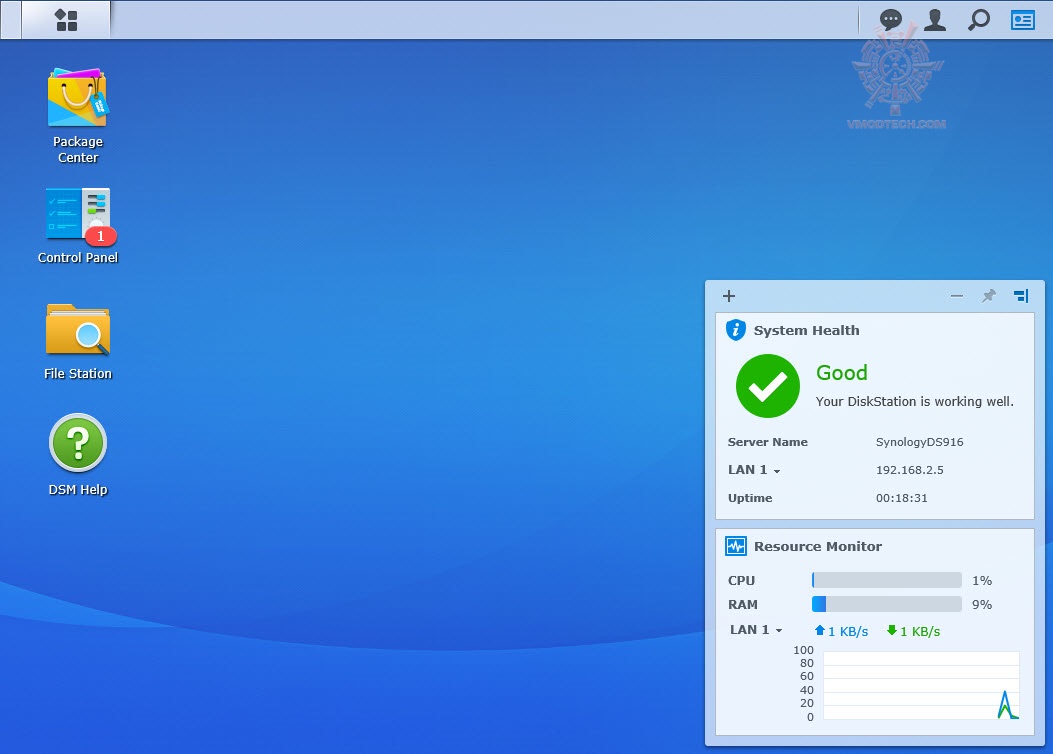The width and height of the screenshot is (1053, 754).
Task: Click the red badge on Control Panel
Action: 101,236
